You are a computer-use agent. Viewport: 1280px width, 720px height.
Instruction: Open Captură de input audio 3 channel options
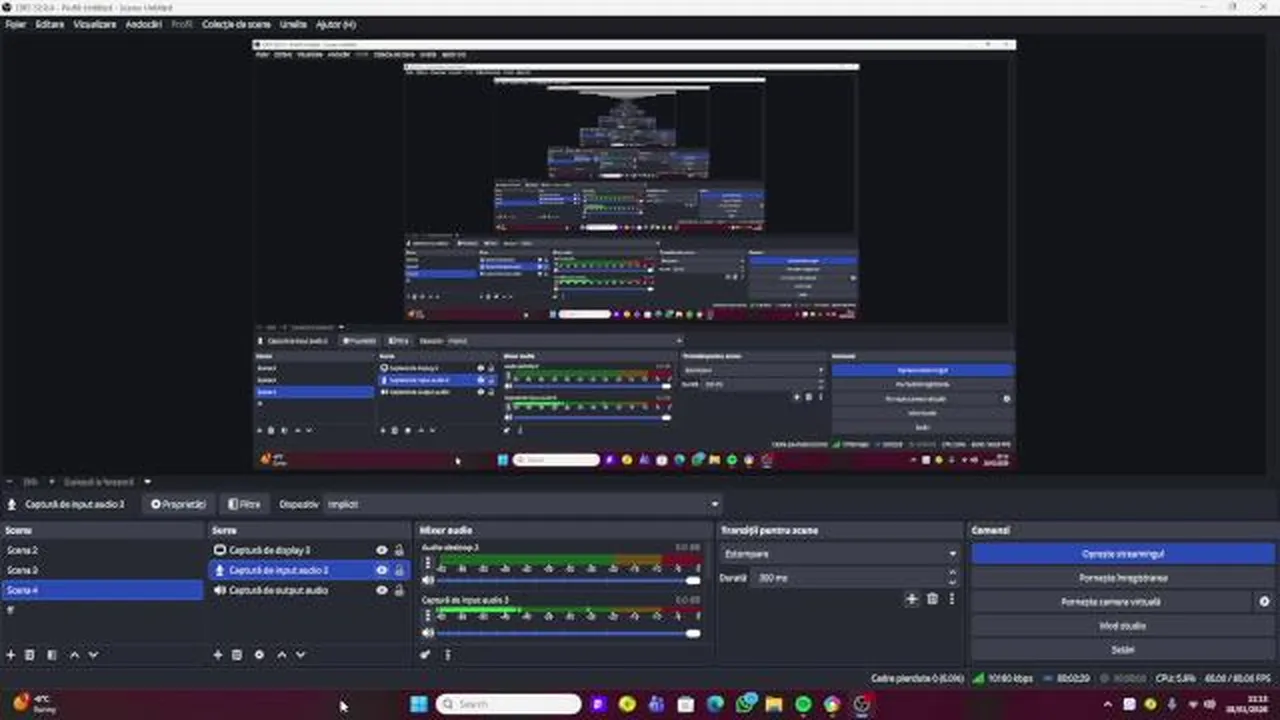pyautogui.click(x=428, y=616)
